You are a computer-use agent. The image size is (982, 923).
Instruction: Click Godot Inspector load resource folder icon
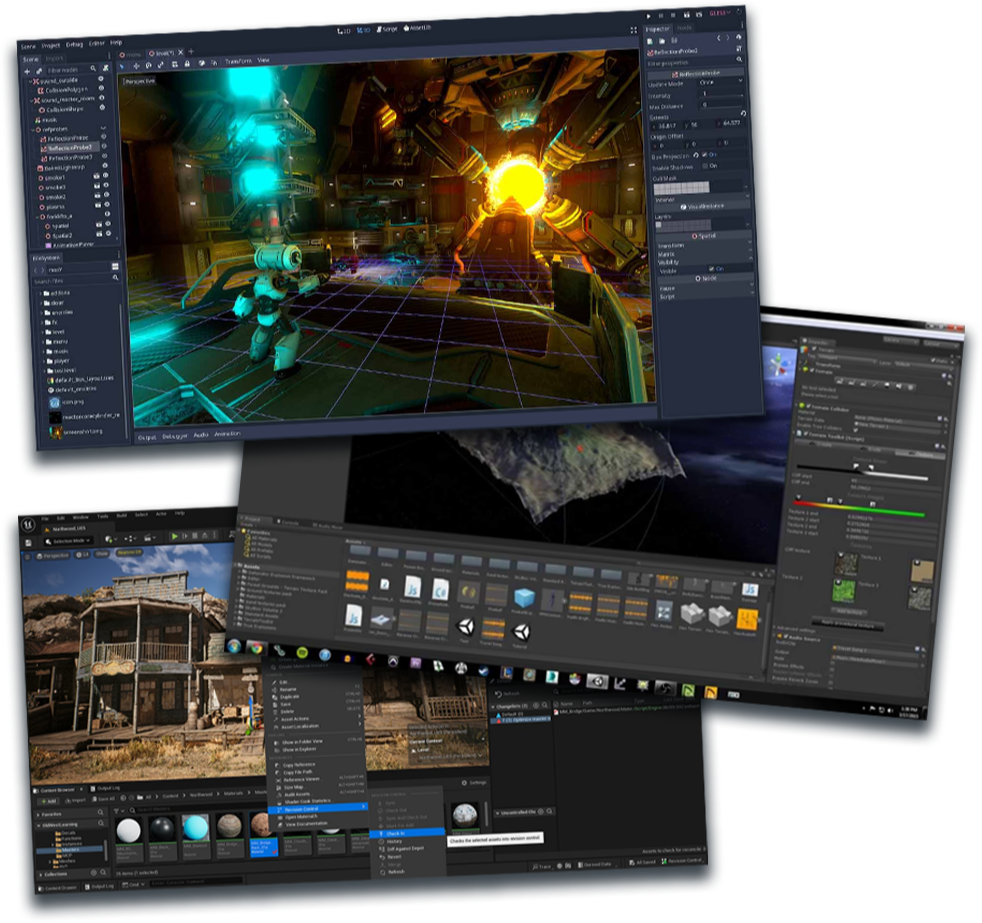click(x=662, y=41)
